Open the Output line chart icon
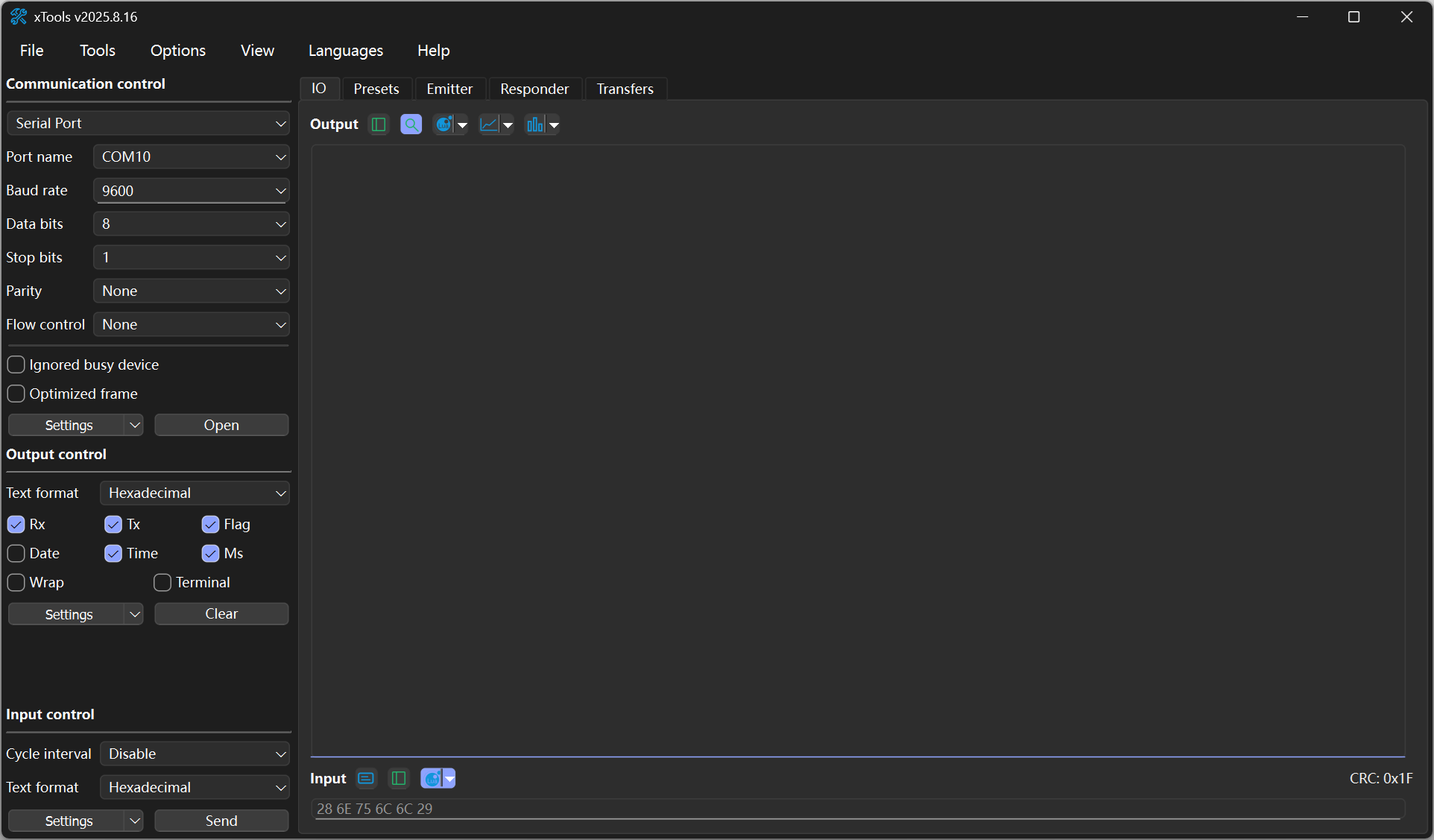Image resolution: width=1434 pixels, height=840 pixels. [490, 124]
